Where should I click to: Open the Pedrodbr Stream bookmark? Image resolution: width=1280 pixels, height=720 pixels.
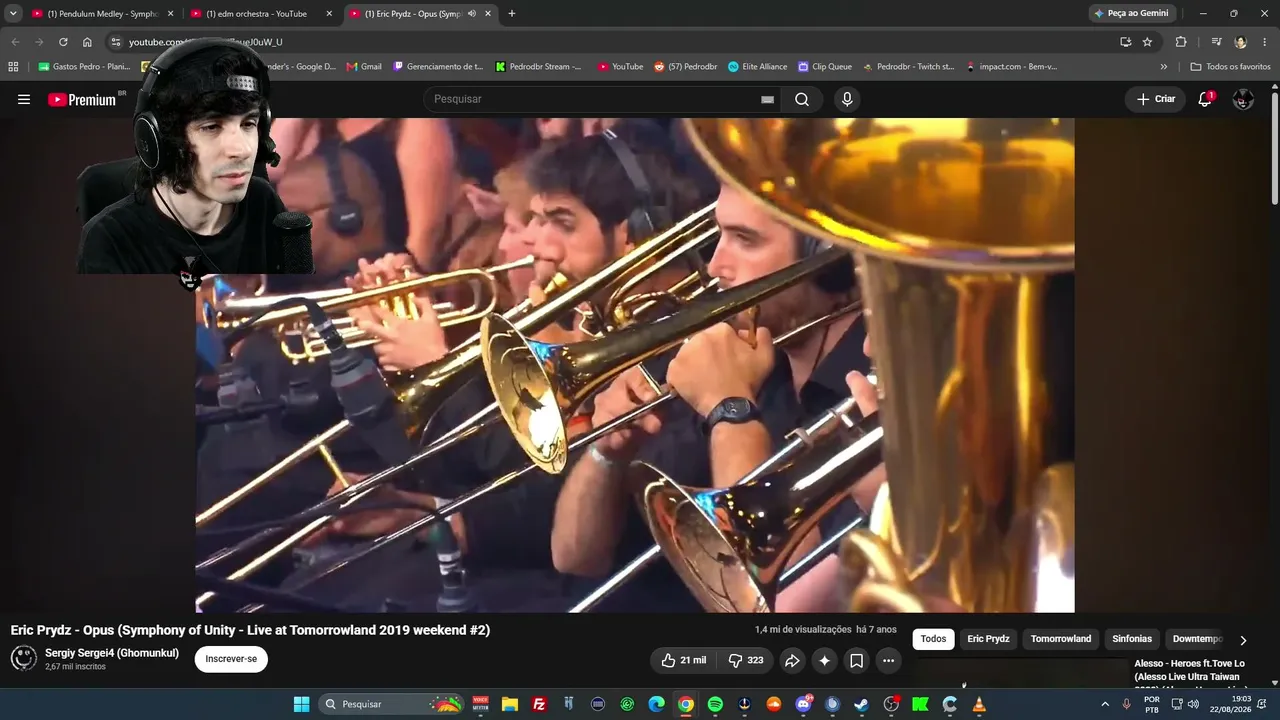(x=539, y=67)
